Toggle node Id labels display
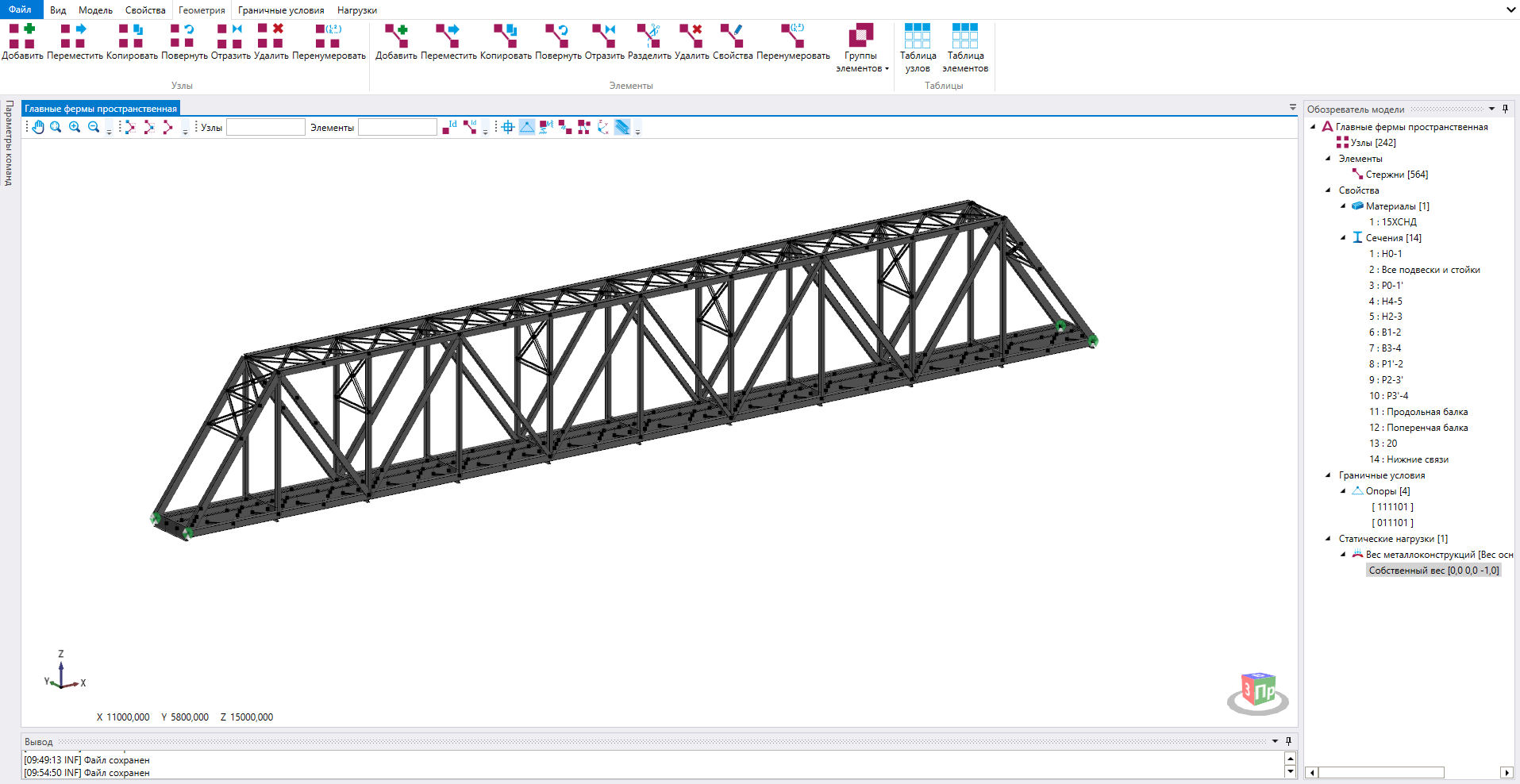The width and height of the screenshot is (1520, 784). pos(450,127)
